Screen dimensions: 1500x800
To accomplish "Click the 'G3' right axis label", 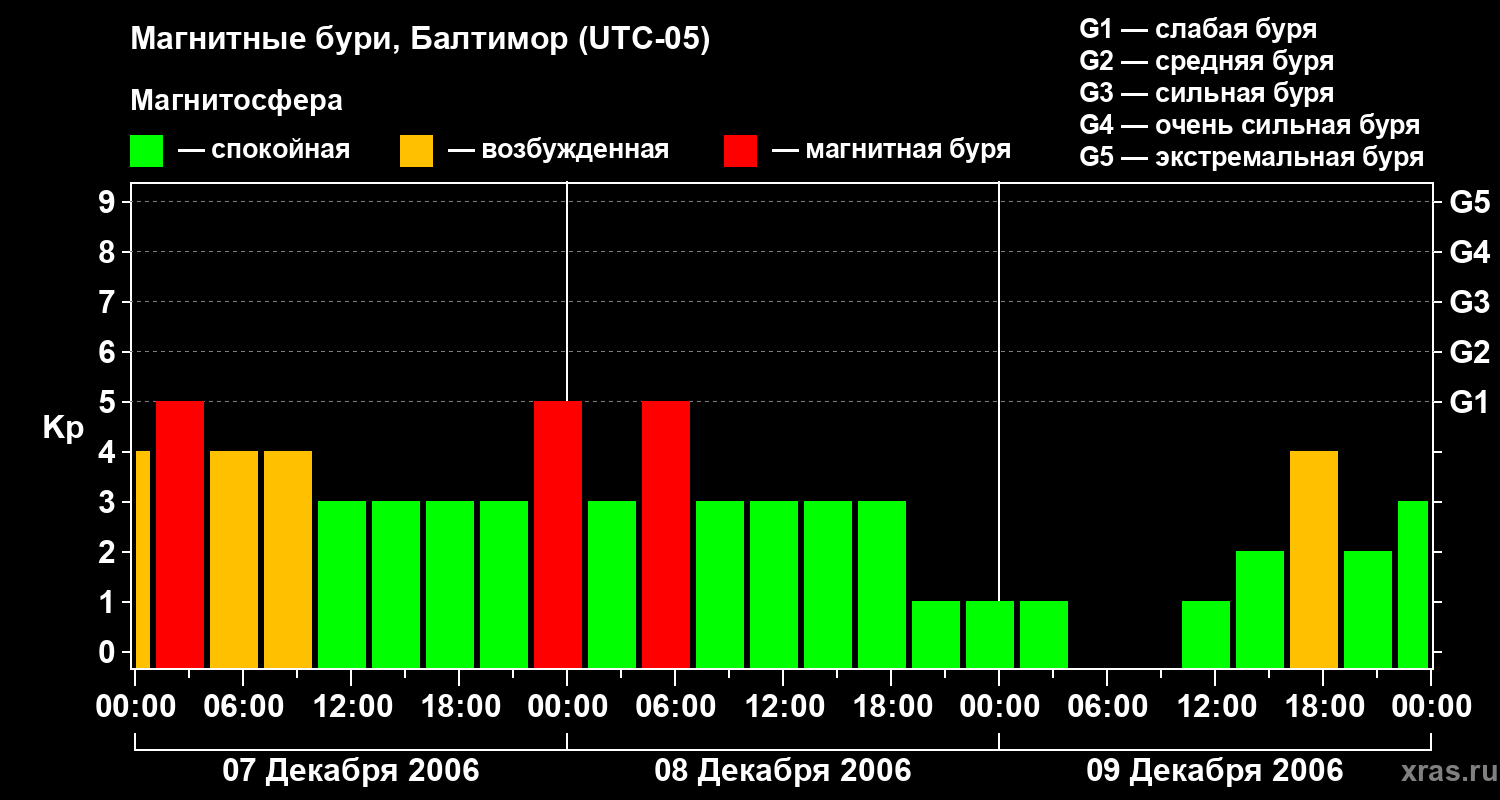I will (x=1469, y=302).
